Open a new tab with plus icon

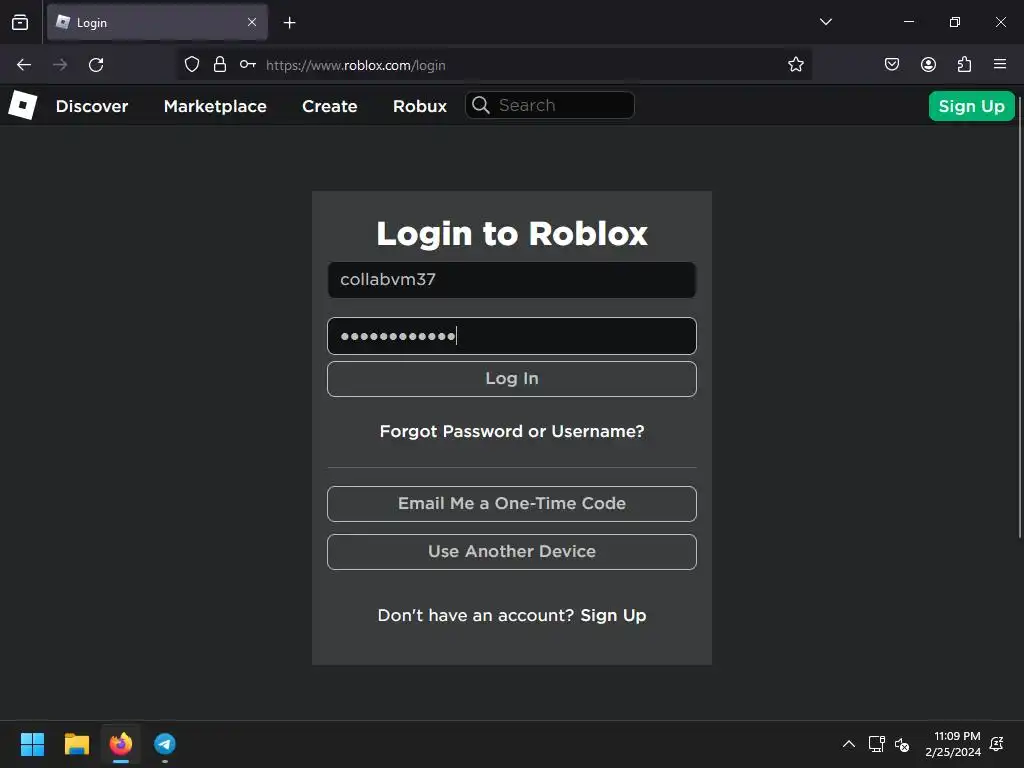click(289, 23)
